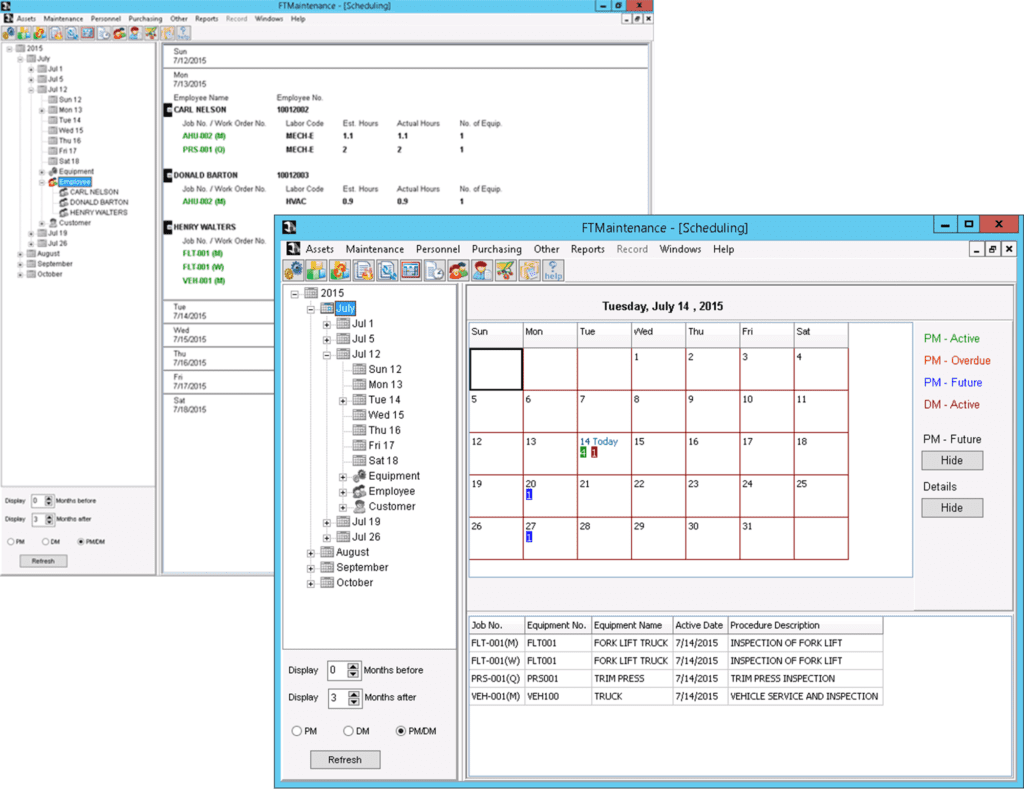Click the document with clock icon in front toolbar
Viewport: 1024px width, 789px height.
point(434,270)
